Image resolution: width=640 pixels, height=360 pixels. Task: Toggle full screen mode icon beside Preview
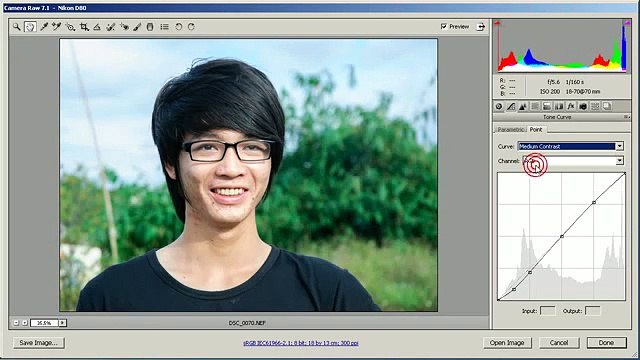[481, 27]
